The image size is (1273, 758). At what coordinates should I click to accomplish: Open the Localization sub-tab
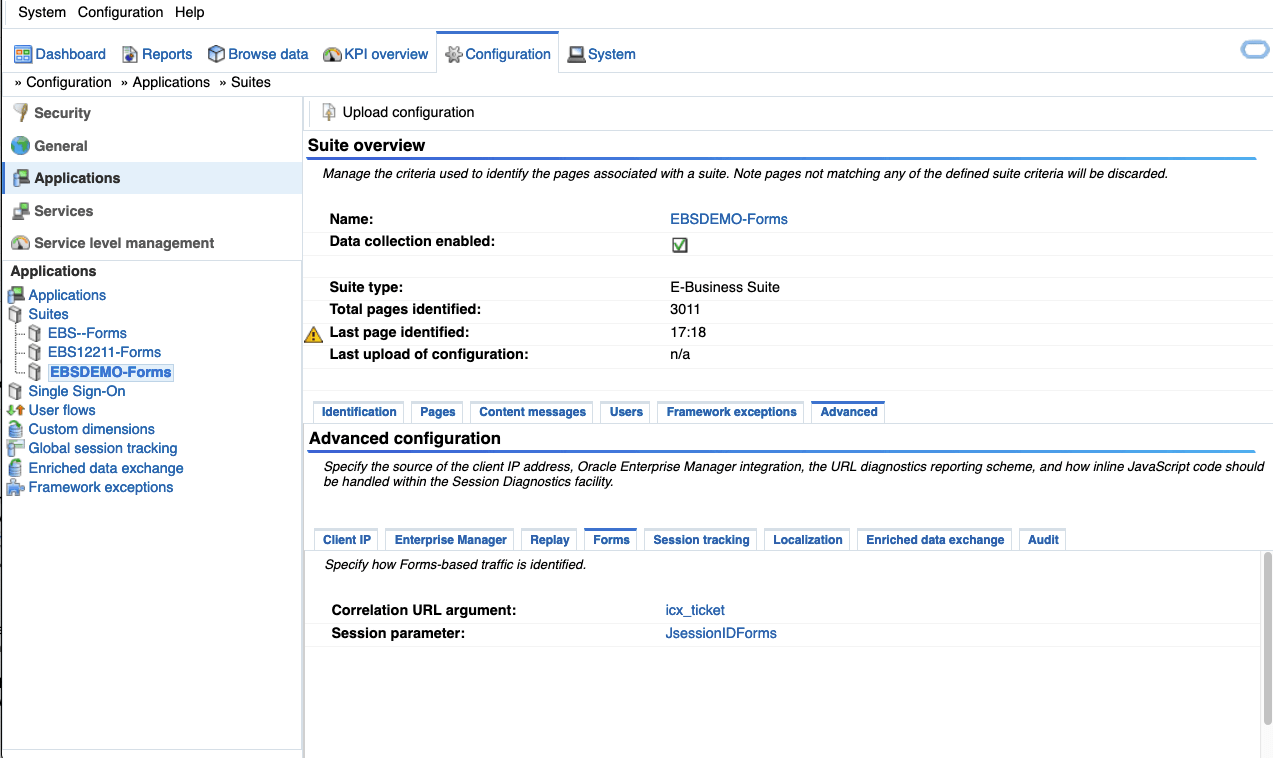tap(808, 540)
